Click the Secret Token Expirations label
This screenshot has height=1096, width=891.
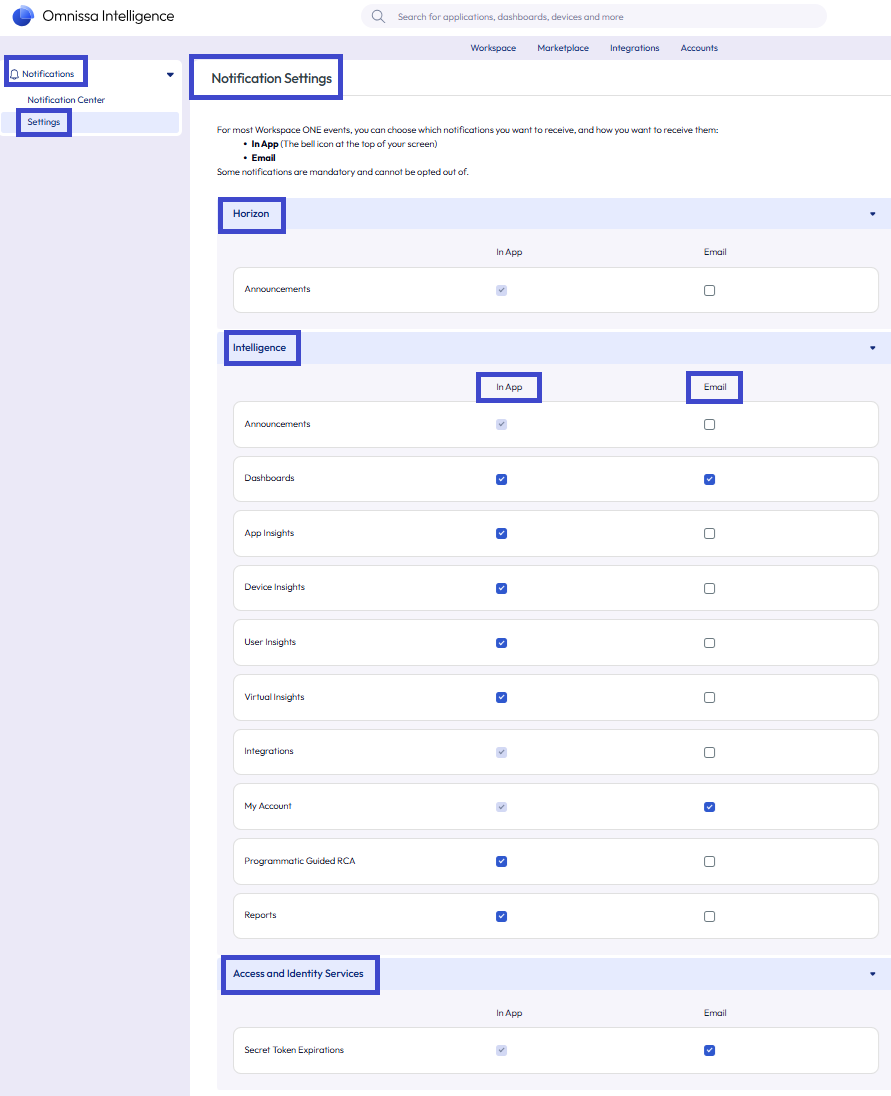pos(294,1050)
